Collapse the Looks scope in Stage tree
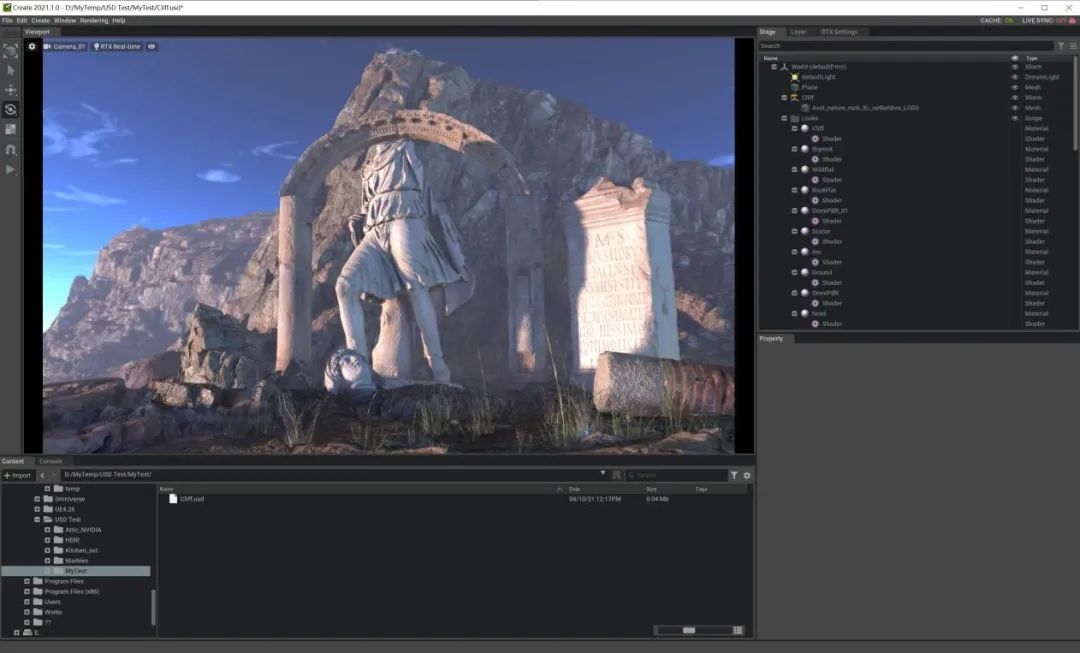1080x653 pixels. pyautogui.click(x=785, y=118)
